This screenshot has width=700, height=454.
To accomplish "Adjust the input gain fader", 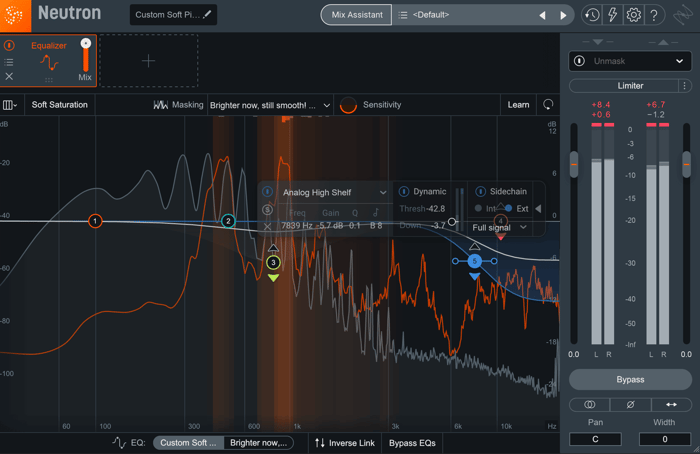I will [x=574, y=164].
